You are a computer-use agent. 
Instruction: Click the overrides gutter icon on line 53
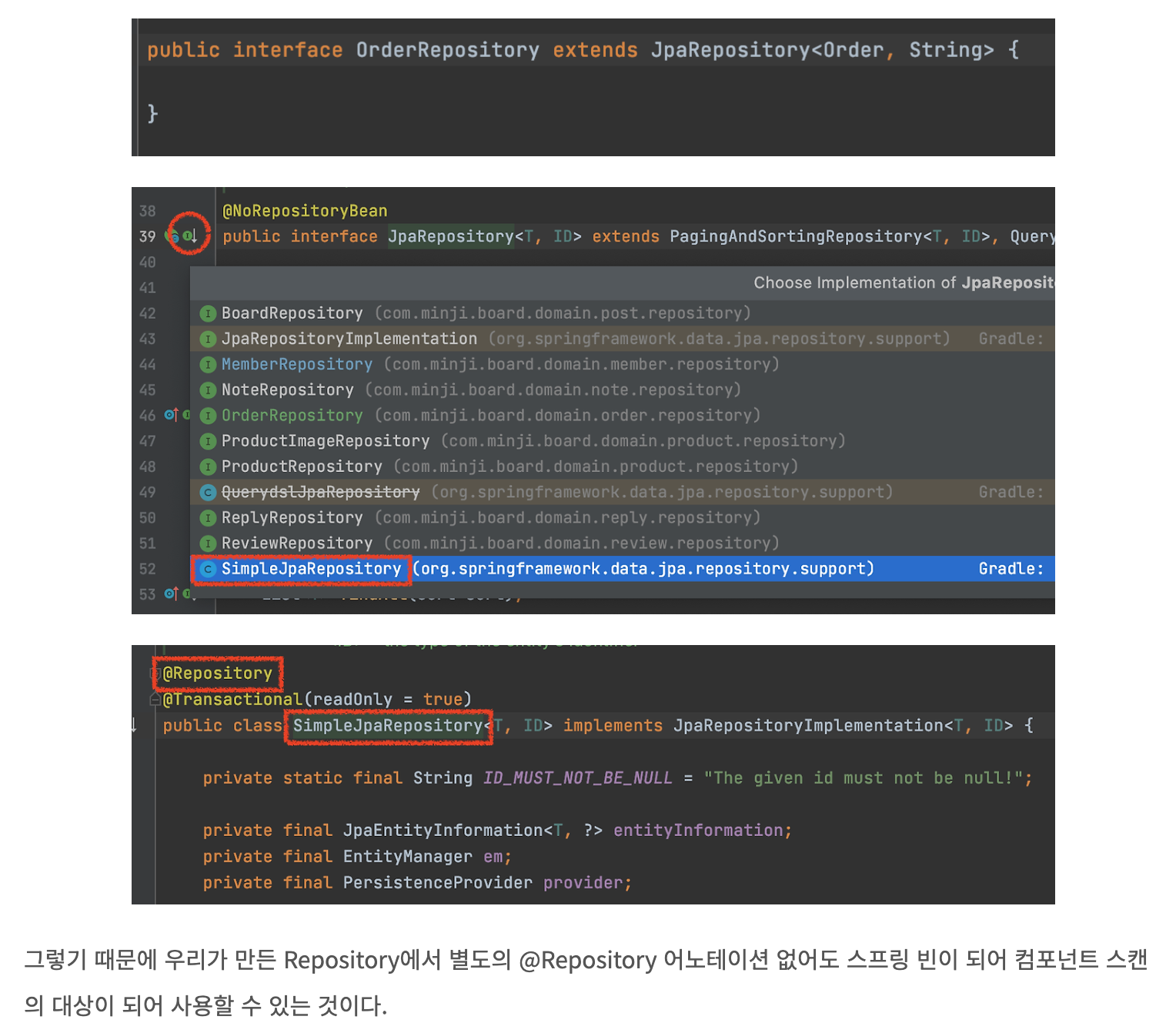tap(171, 593)
